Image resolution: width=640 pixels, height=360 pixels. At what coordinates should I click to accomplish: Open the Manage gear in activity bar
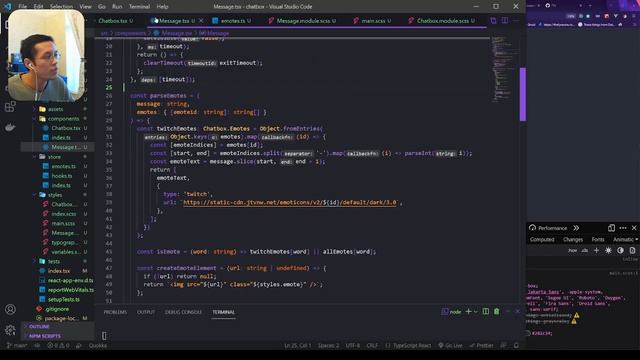[x=10, y=329]
